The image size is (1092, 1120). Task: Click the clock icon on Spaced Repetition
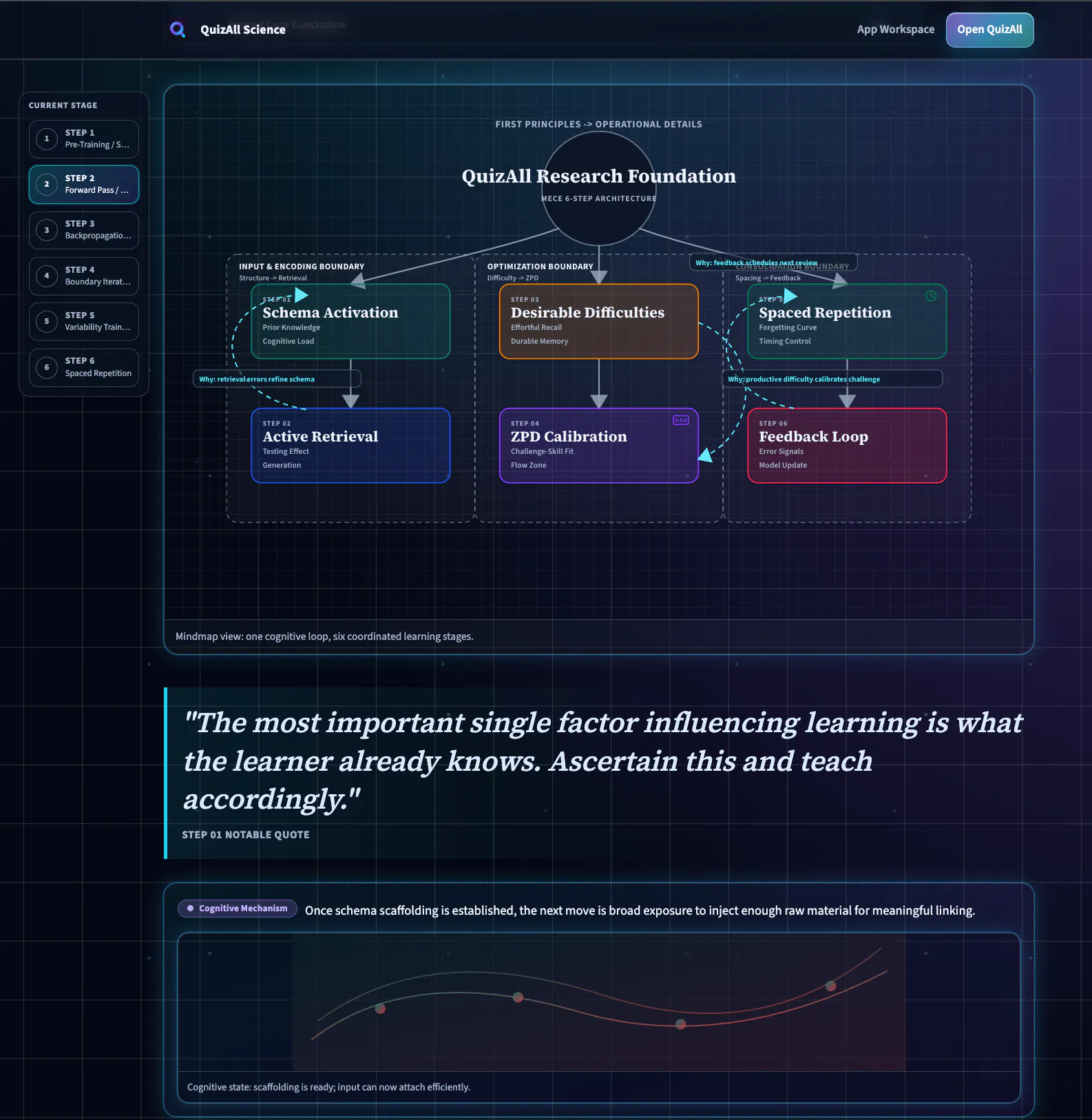pos(931,296)
